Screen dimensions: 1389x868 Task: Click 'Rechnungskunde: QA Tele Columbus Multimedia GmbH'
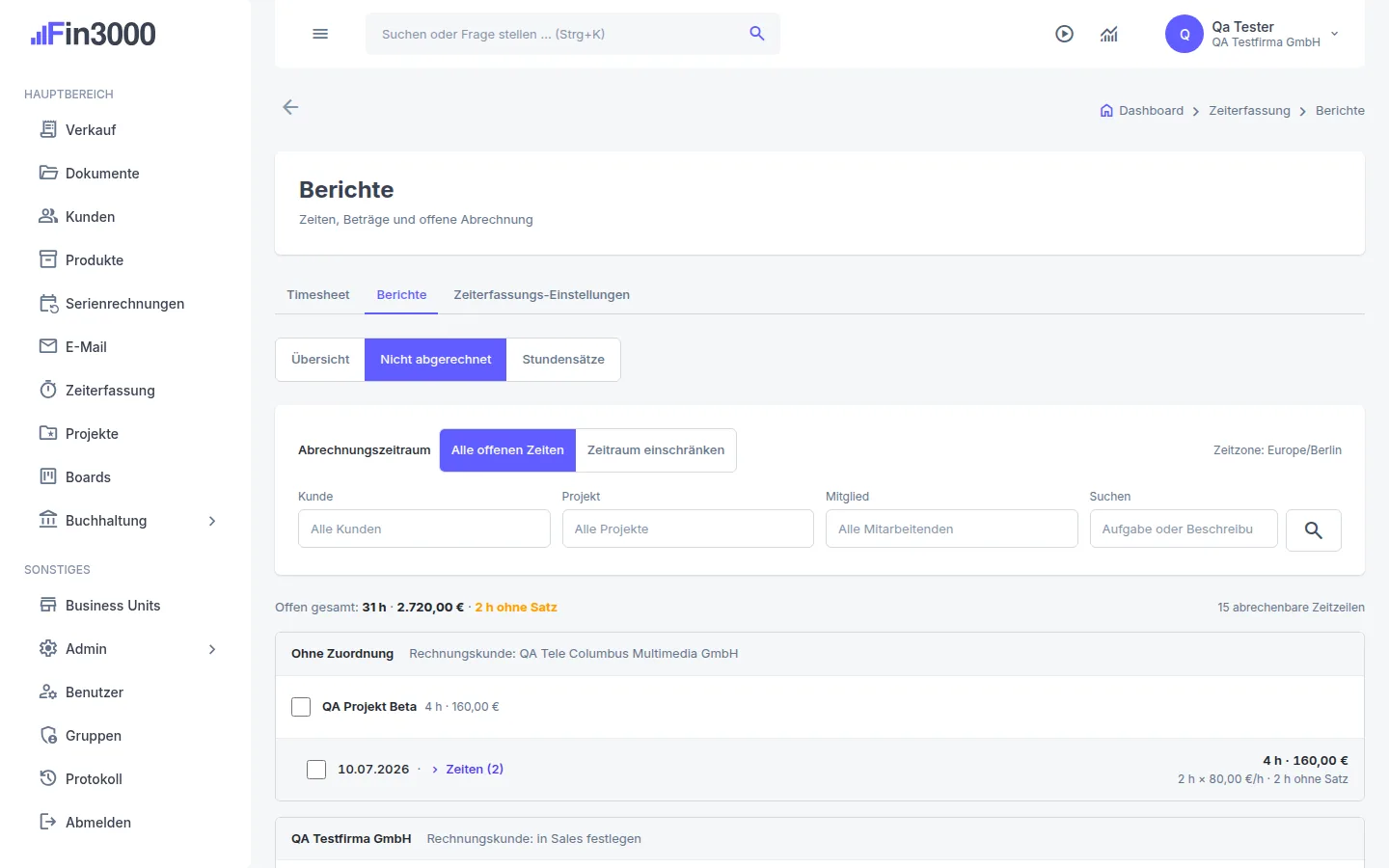(574, 654)
